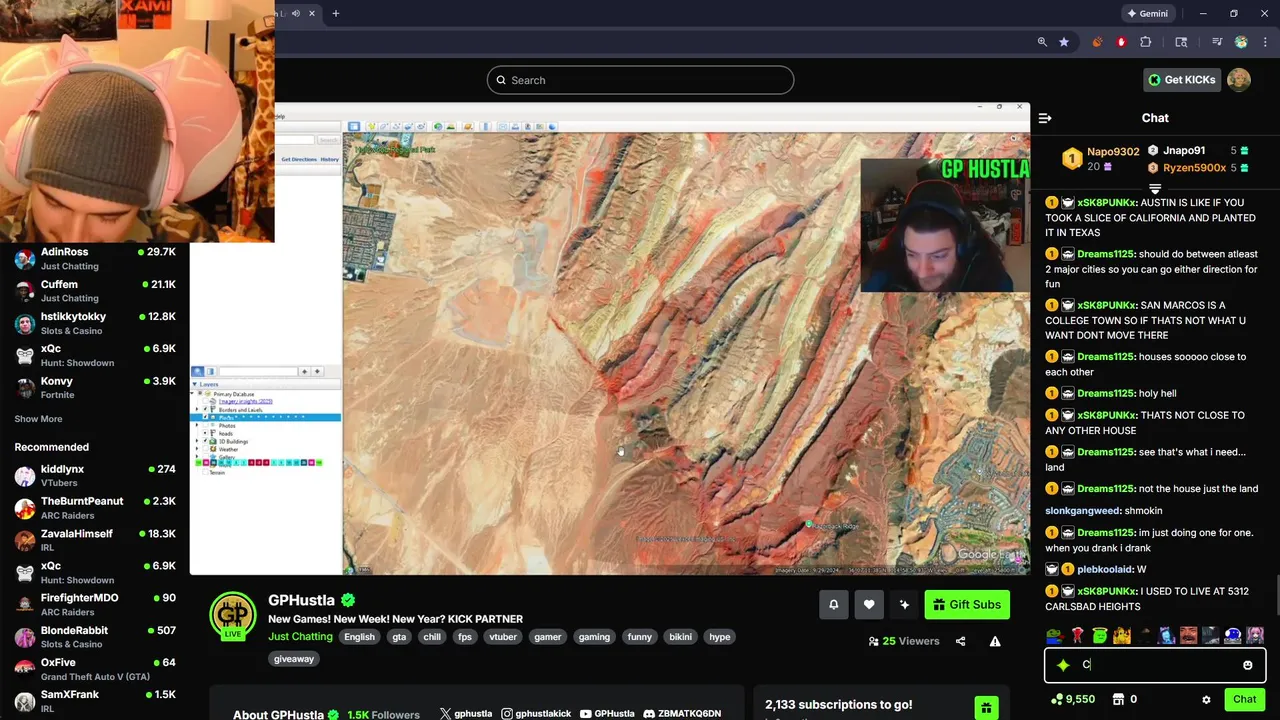This screenshot has height=720, width=1280.
Task: Open browser zoom magnifier icon
Action: 1042,42
